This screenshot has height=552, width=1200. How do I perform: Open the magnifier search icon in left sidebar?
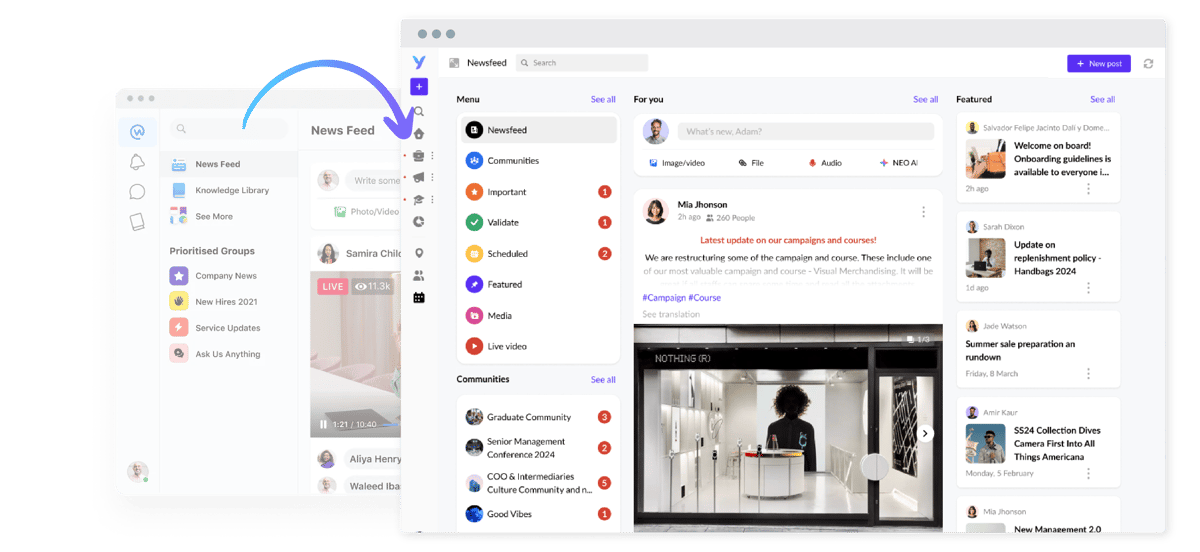[419, 112]
